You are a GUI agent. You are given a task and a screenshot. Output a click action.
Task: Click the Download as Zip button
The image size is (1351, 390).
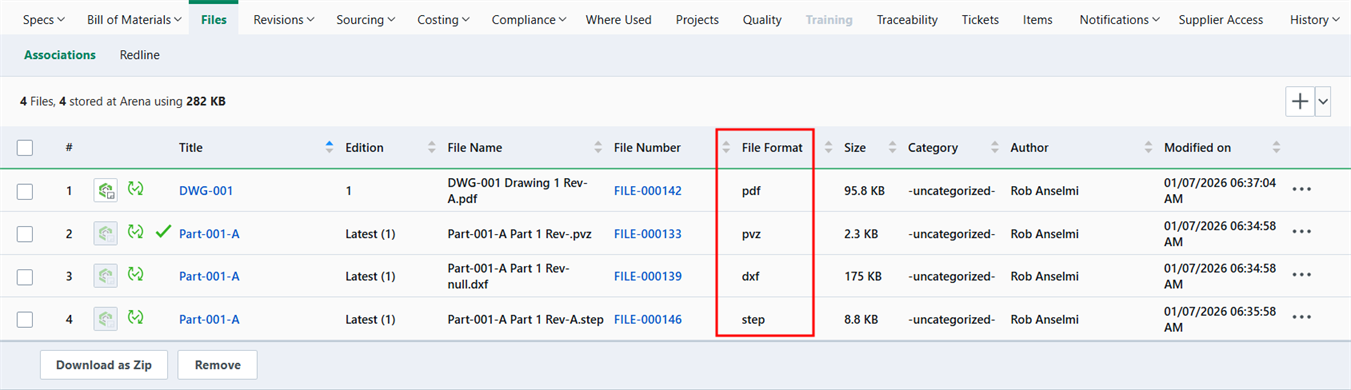tap(104, 365)
